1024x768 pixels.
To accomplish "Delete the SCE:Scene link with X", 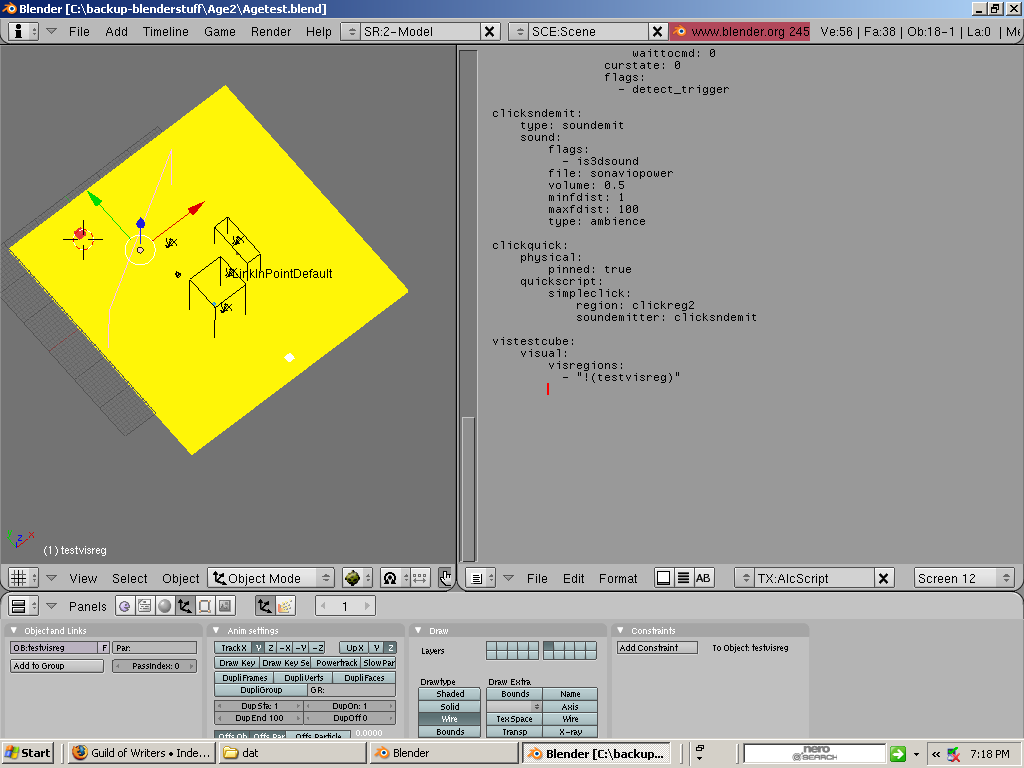I will click(658, 31).
